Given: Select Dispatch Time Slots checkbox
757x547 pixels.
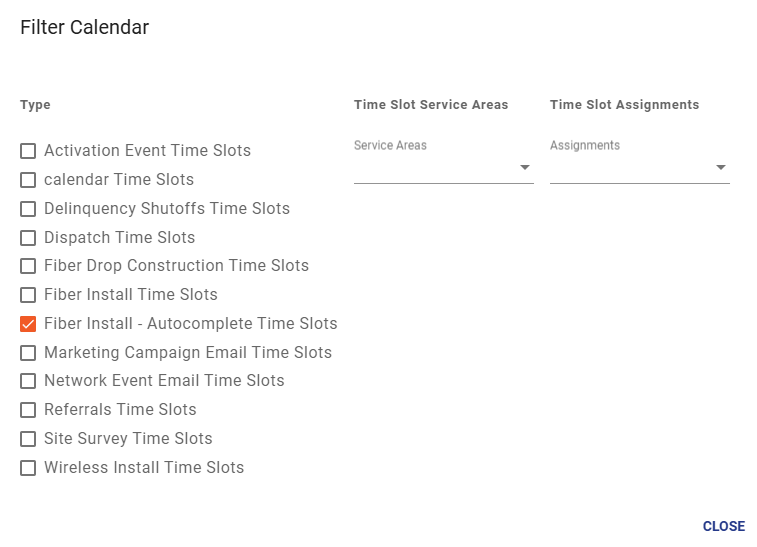Looking at the screenshot, I should point(28,238).
